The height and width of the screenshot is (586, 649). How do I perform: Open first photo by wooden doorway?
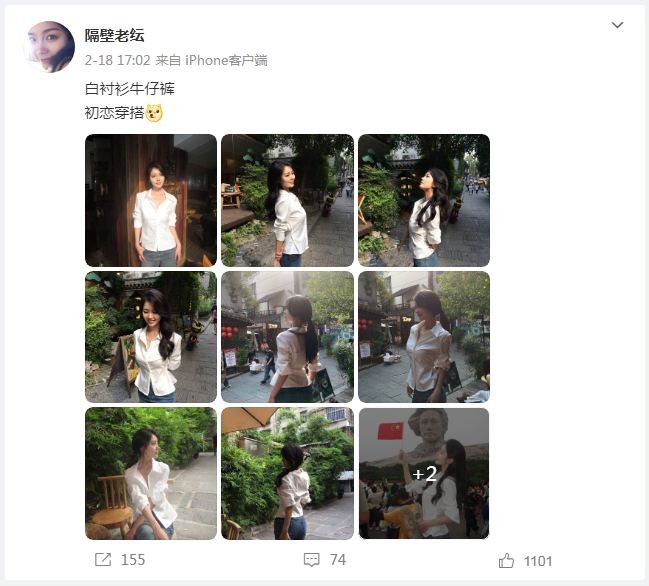[x=151, y=200]
